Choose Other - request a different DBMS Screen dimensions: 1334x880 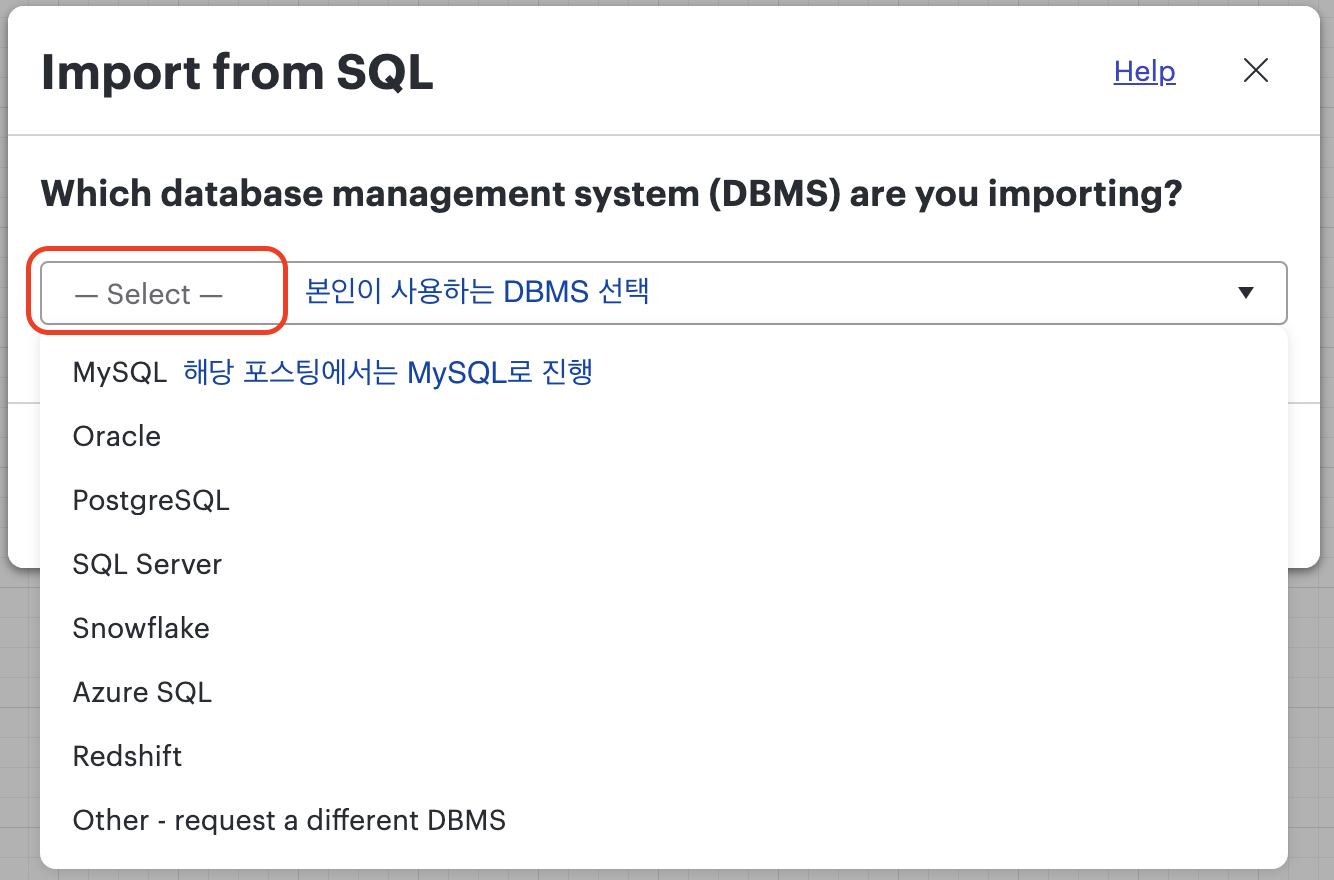coord(663,820)
